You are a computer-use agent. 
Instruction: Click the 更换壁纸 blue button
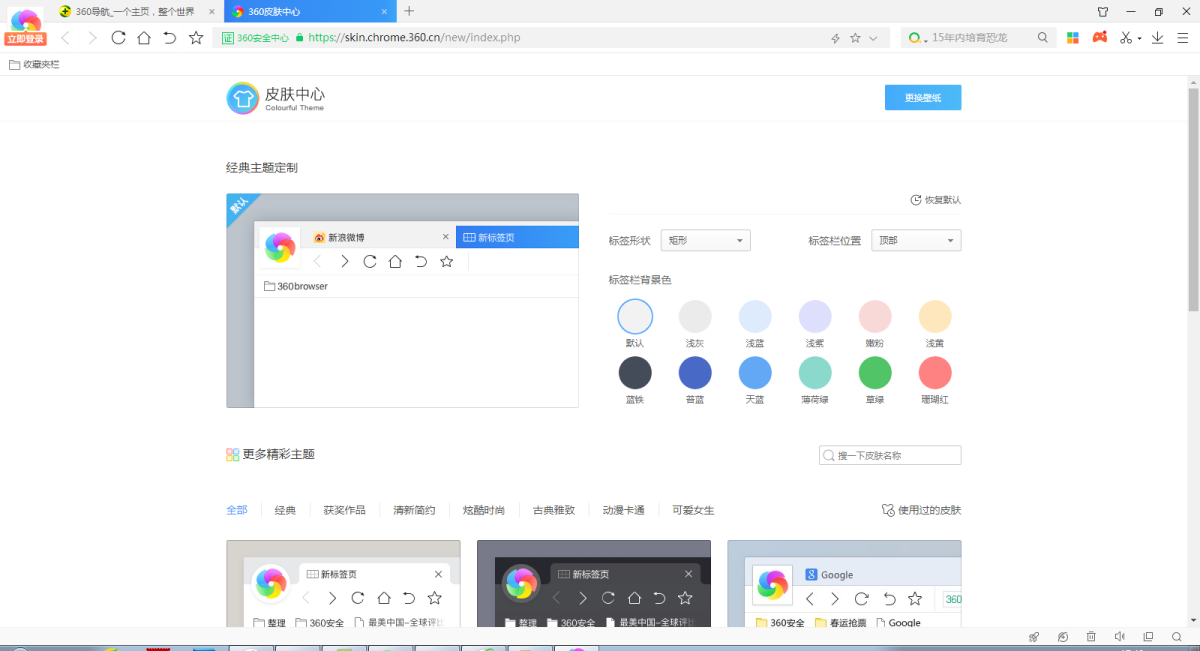pos(922,98)
